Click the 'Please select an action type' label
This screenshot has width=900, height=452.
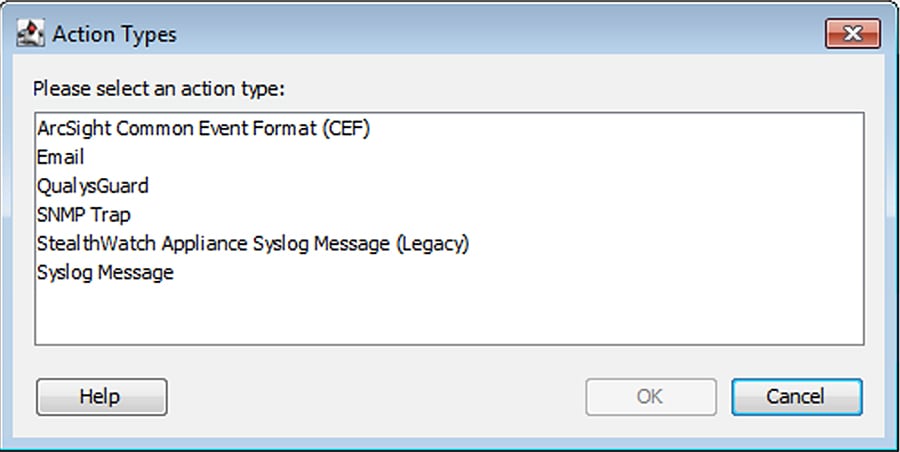point(159,89)
